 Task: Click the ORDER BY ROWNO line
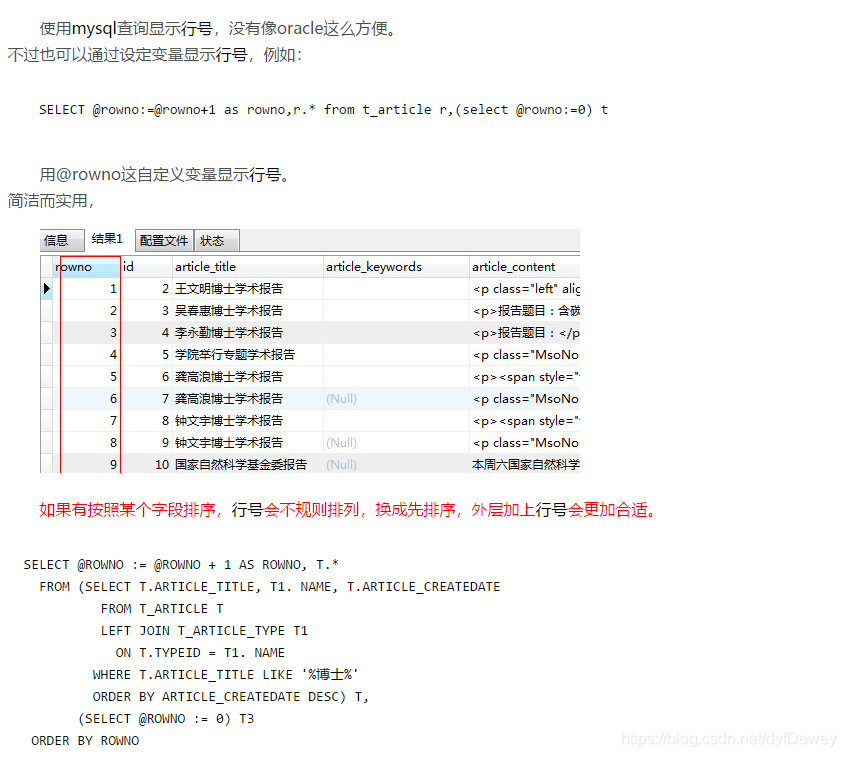(x=85, y=741)
